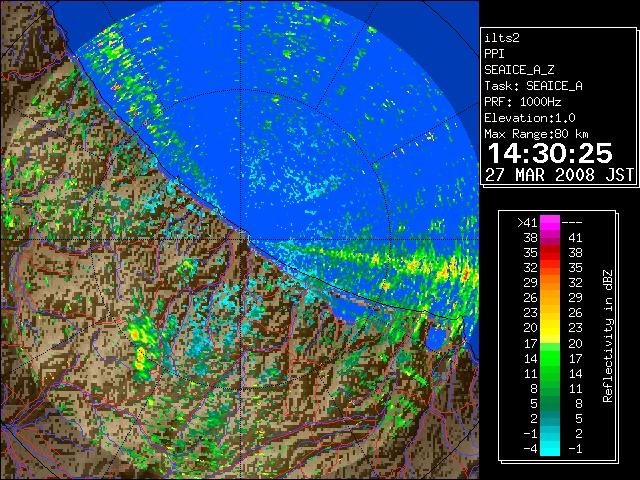The height and width of the screenshot is (480, 640).
Task: Click the orange 29 dBZ legend swatch
Action: coord(550,282)
